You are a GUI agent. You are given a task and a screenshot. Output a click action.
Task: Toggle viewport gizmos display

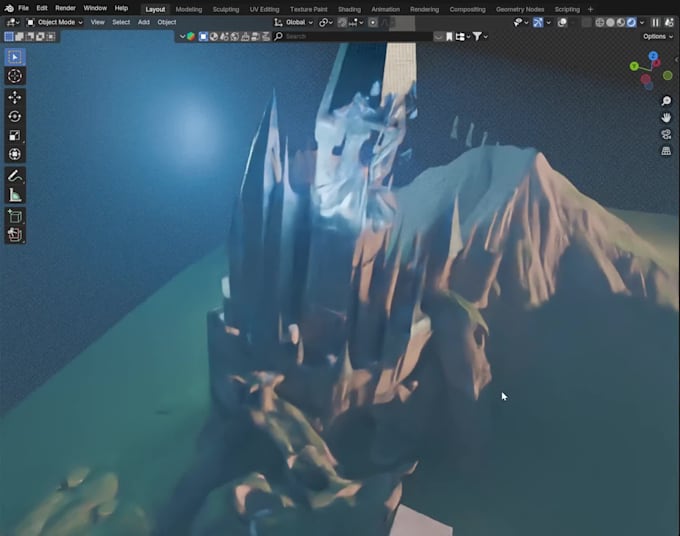click(x=538, y=23)
